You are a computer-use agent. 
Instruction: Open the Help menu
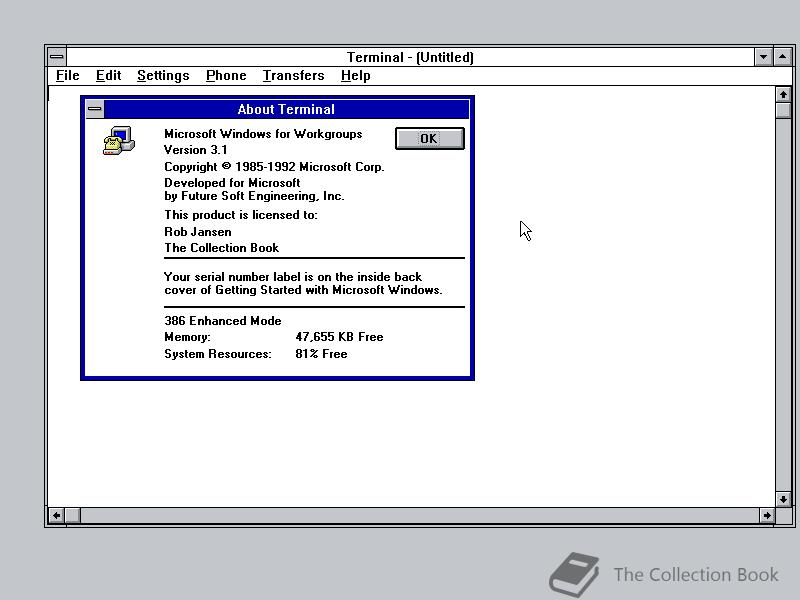[356, 76]
